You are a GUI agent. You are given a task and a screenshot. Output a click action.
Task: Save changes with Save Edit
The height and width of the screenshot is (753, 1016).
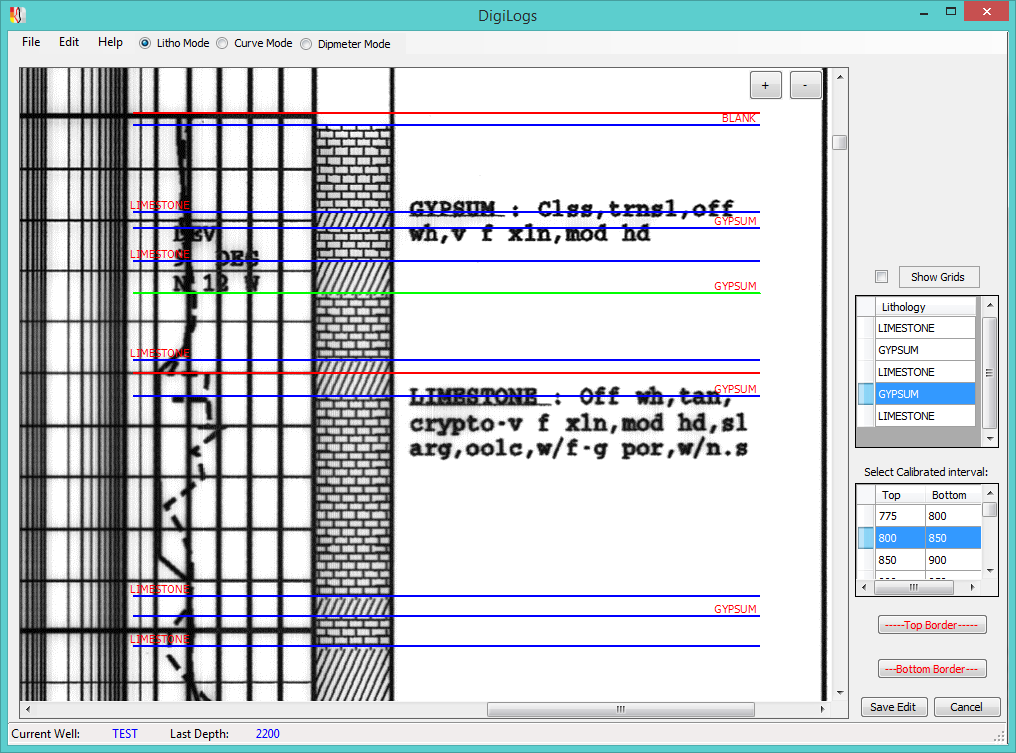[x=893, y=706]
